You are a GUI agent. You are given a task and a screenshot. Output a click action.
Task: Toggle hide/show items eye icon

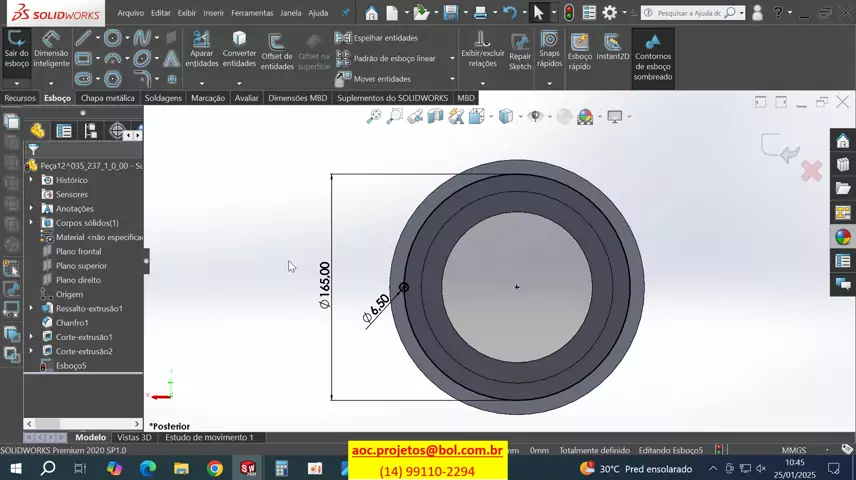pyautogui.click(x=535, y=117)
